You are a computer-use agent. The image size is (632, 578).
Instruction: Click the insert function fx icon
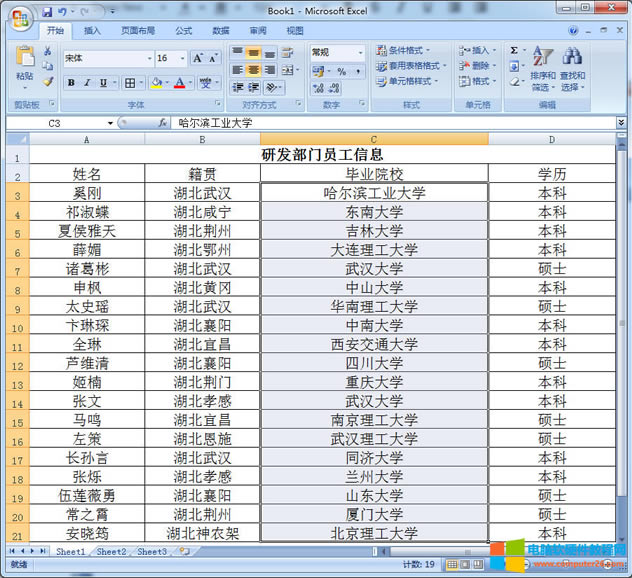coord(163,123)
